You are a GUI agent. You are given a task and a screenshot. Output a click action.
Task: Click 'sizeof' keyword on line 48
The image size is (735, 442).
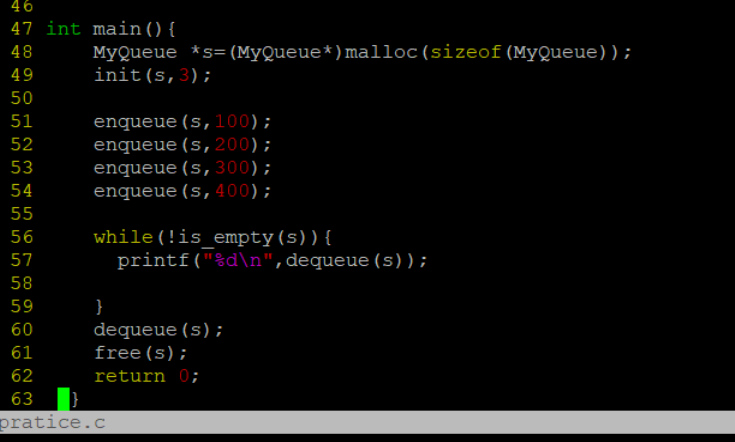tap(465, 52)
